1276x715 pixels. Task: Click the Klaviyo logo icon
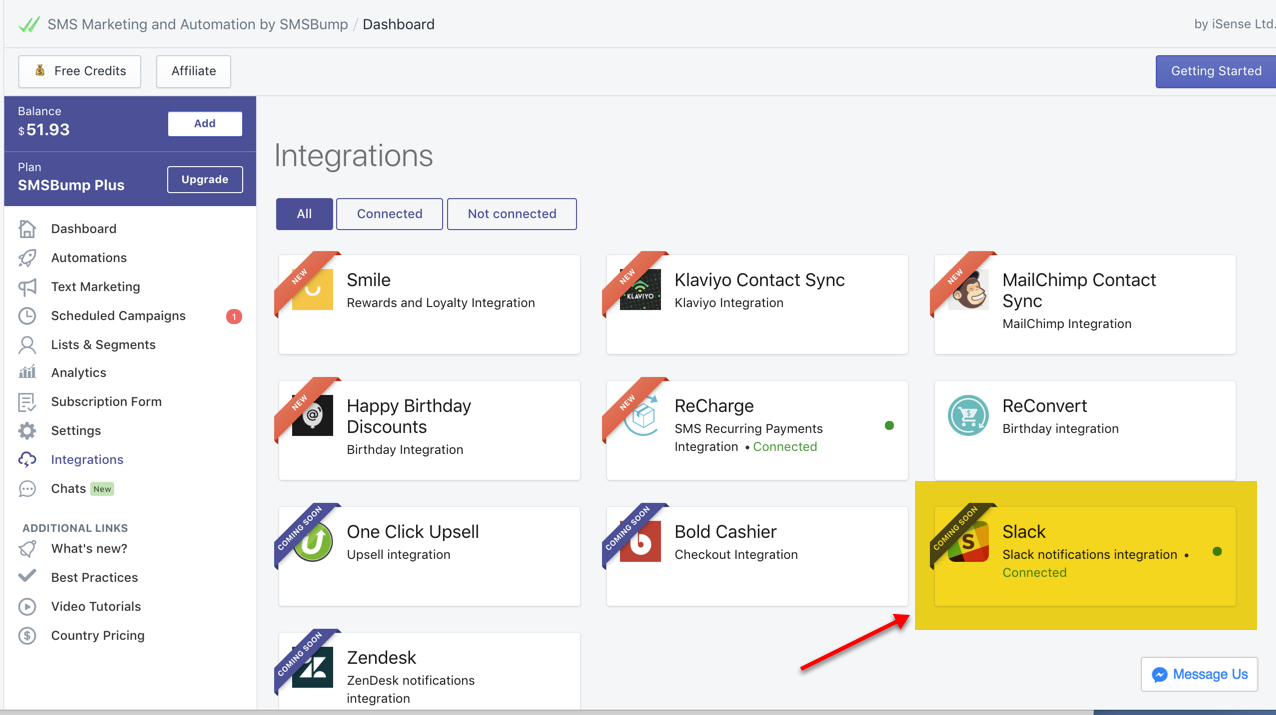tap(641, 290)
